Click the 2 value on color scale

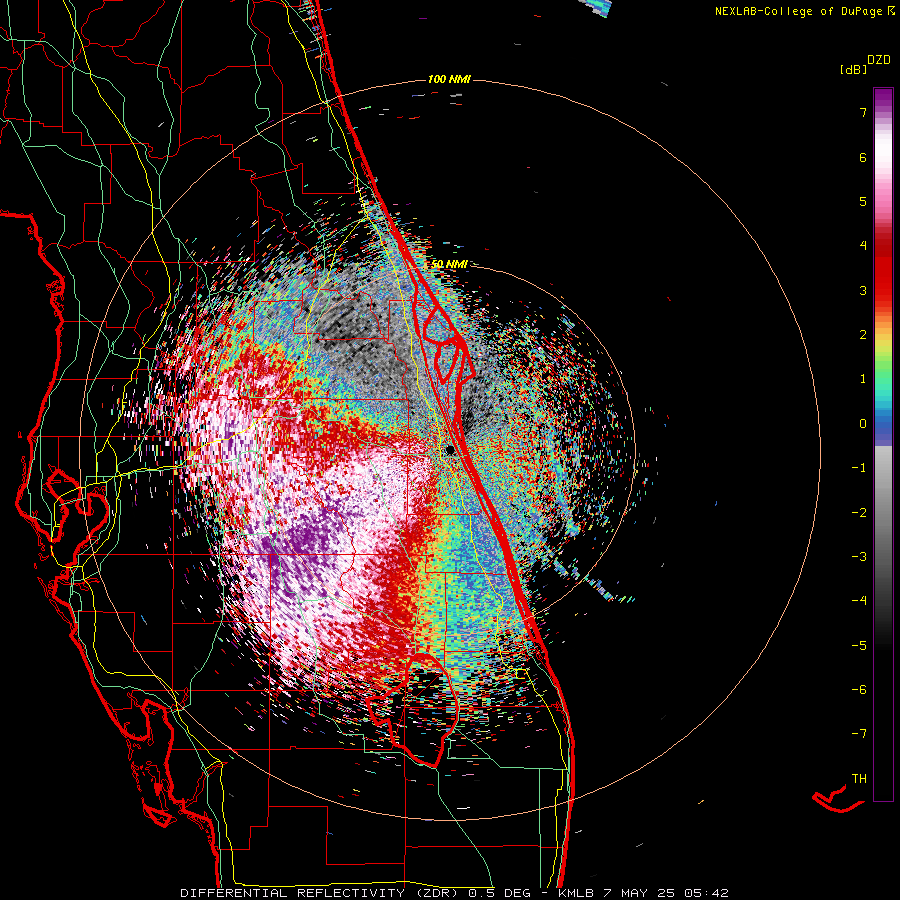pyautogui.click(x=863, y=335)
